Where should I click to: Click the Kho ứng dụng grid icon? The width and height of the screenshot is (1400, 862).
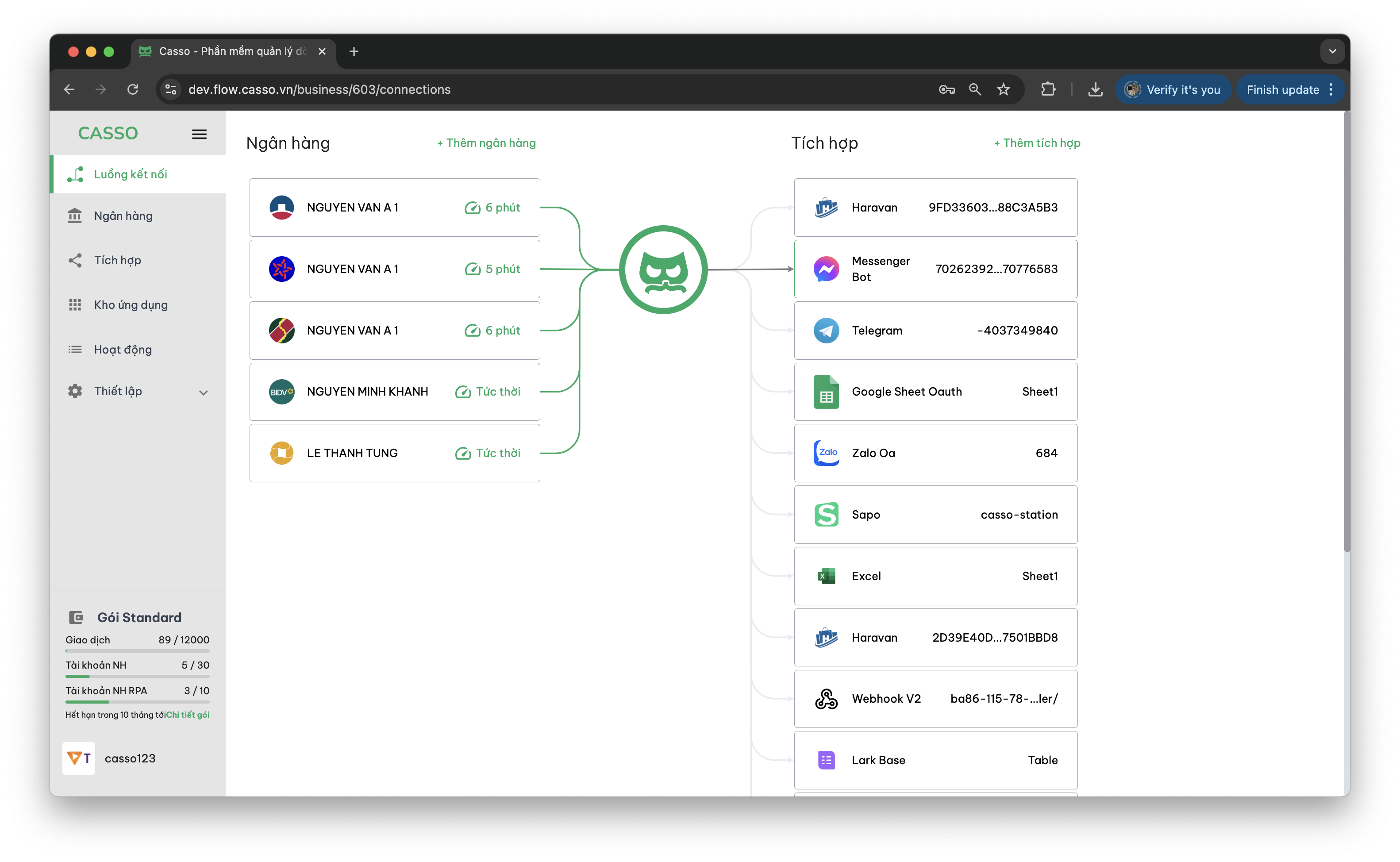pos(75,305)
